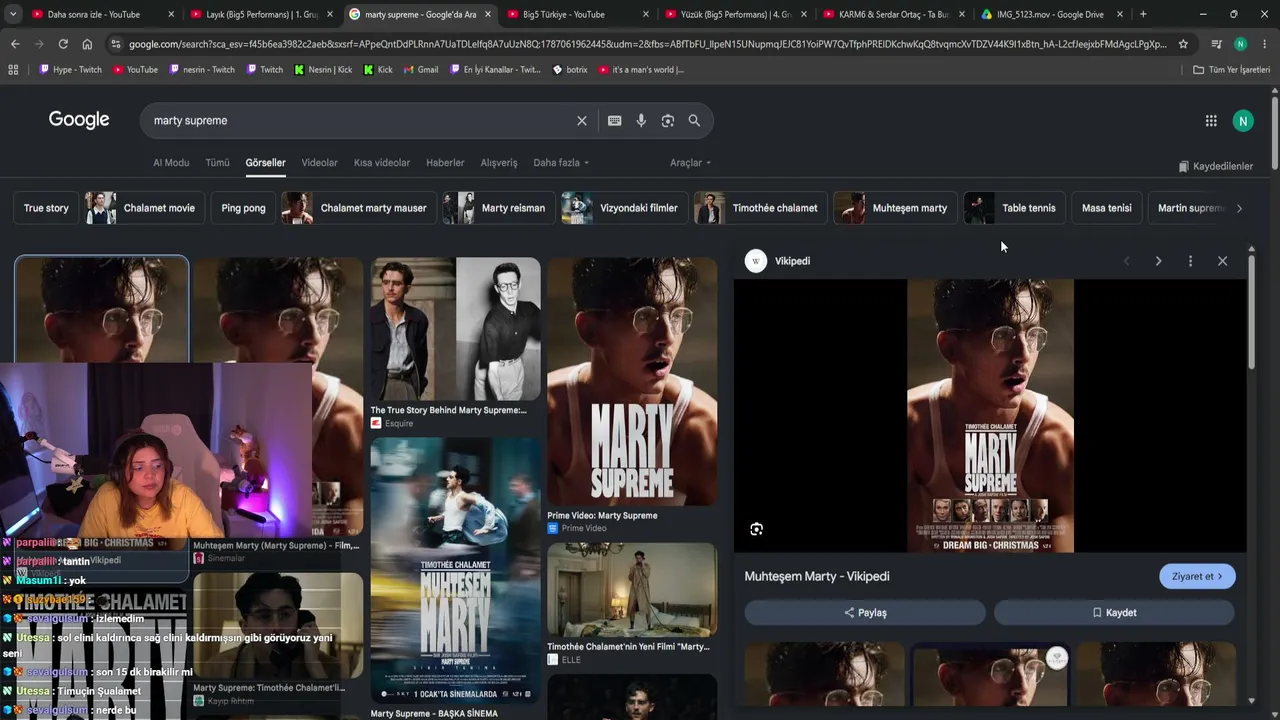Open the 'botrix' bookmark
The width and height of the screenshot is (1280, 720).
(570, 70)
